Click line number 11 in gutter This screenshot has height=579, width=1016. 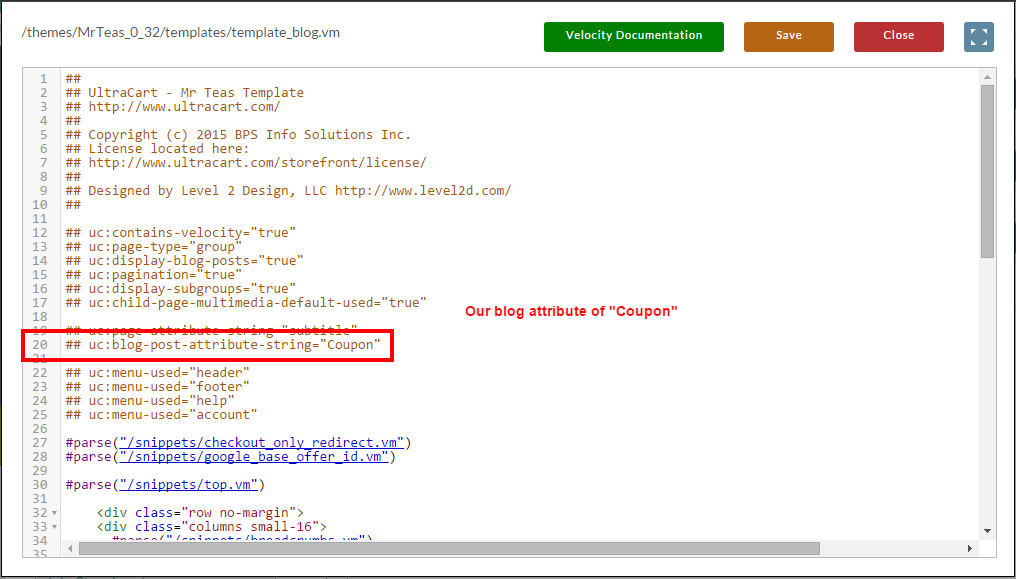click(x=40, y=219)
